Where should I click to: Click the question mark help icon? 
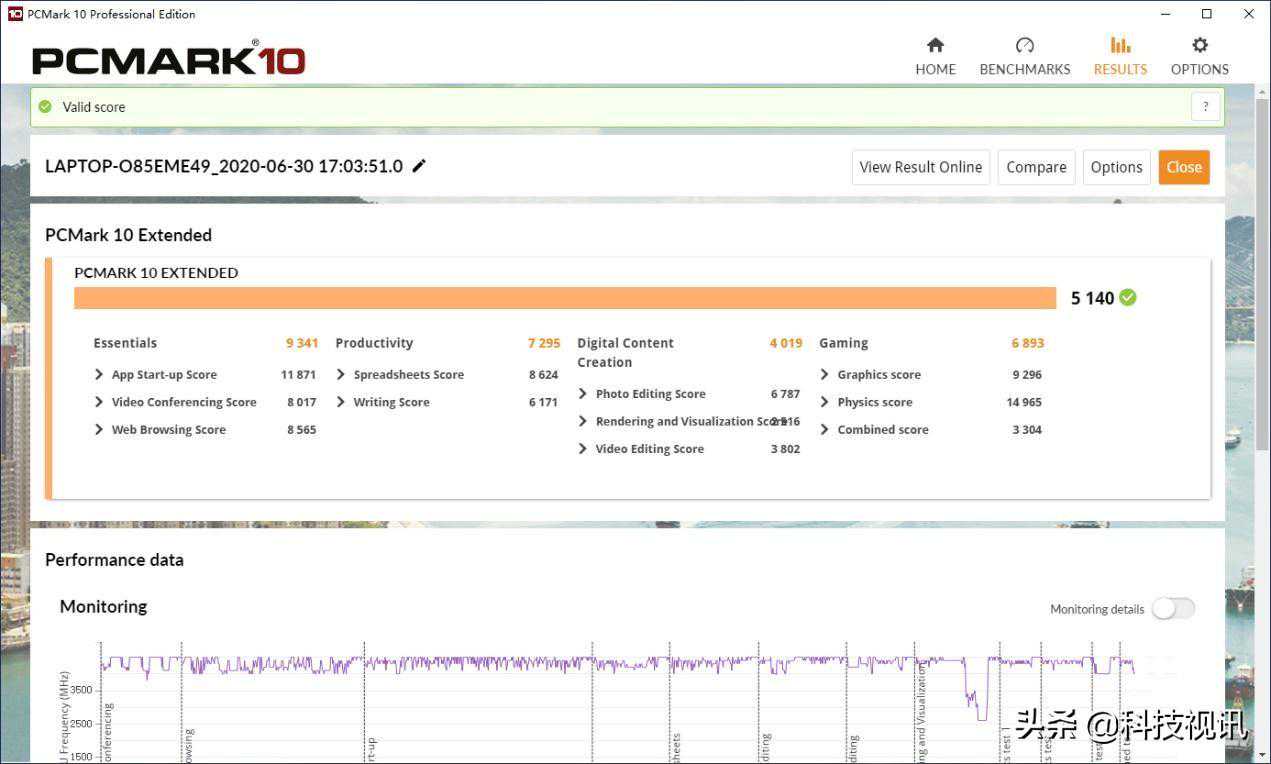[1205, 107]
